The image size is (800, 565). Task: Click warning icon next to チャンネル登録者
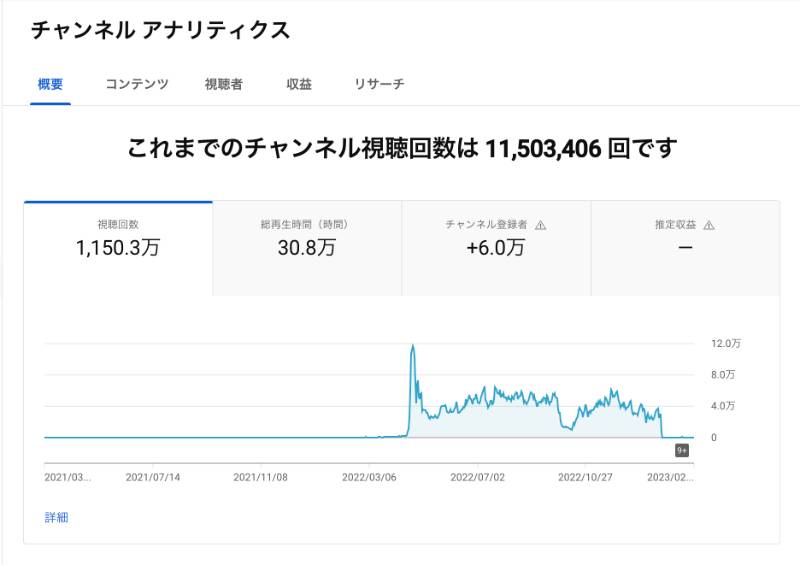point(540,225)
